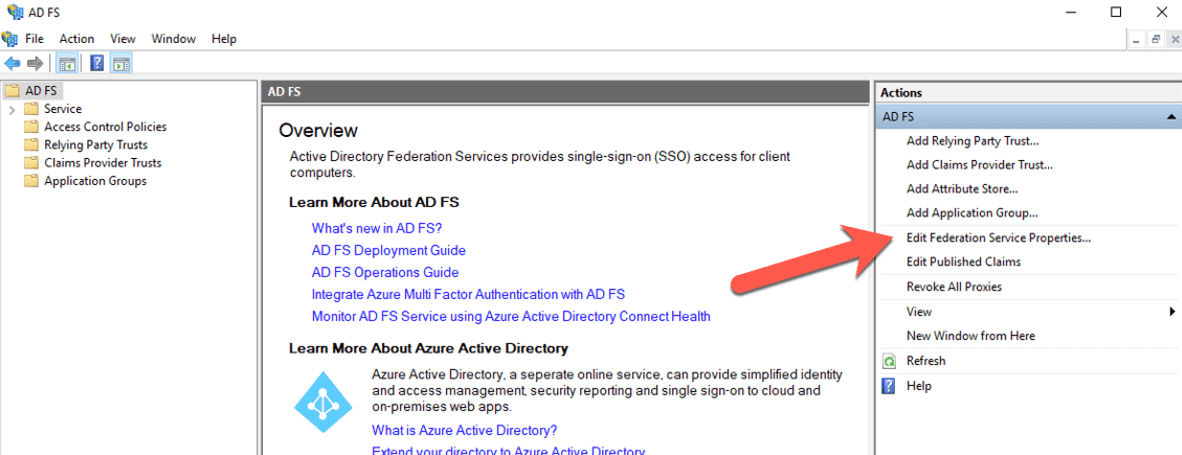Open the View submenu arrow in Actions
The image size is (1182, 455).
click(x=1172, y=311)
